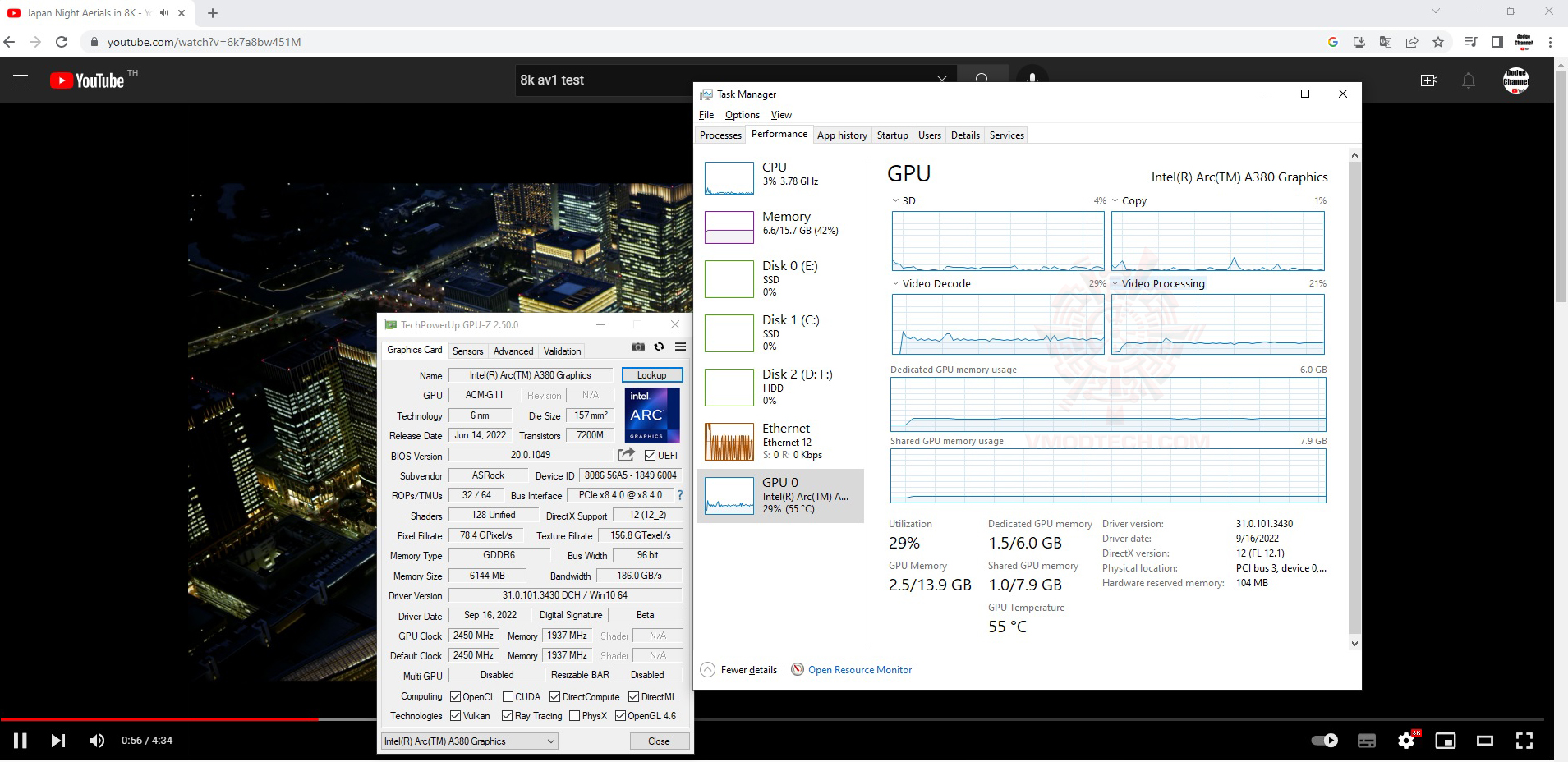This screenshot has height=762, width=1568.
Task: Enter fullscreen mode in YouTube player
Action: [1524, 741]
